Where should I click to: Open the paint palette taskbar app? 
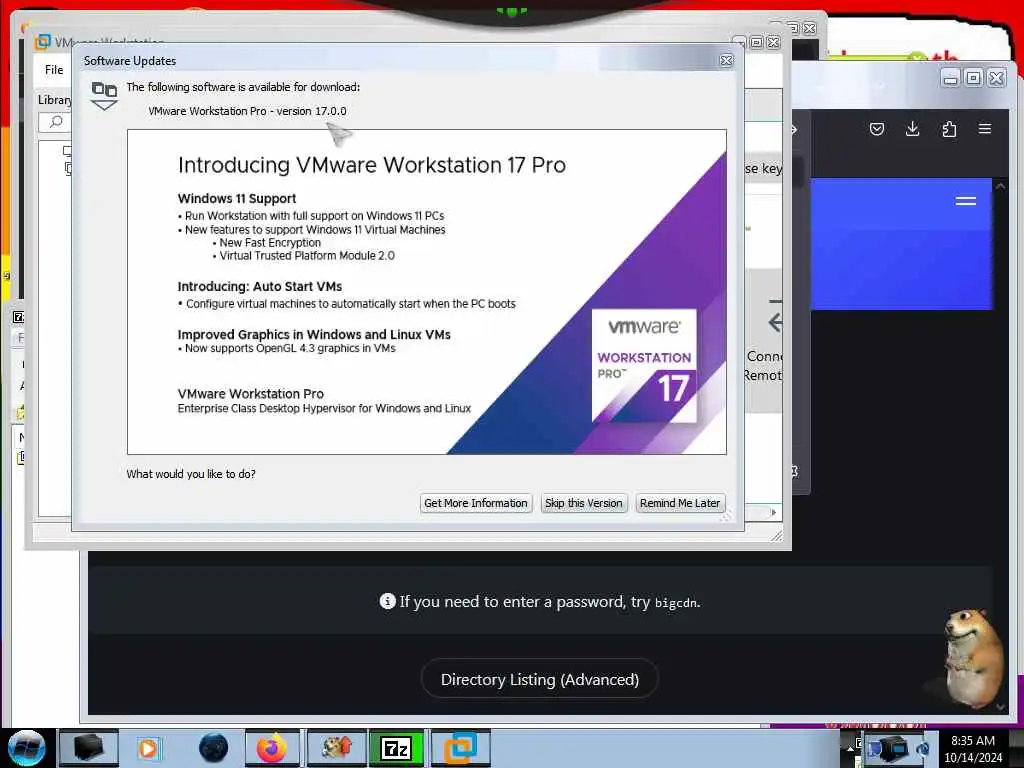coord(336,748)
